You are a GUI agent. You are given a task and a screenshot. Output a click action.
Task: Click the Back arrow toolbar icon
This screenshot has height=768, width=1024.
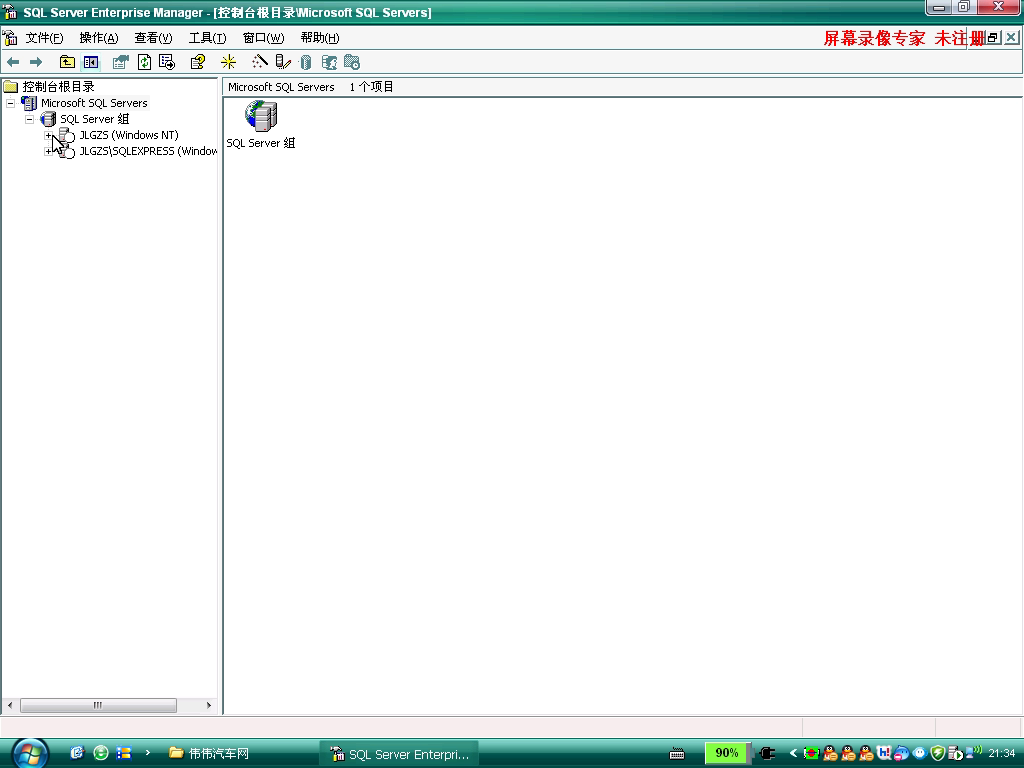pos(13,62)
